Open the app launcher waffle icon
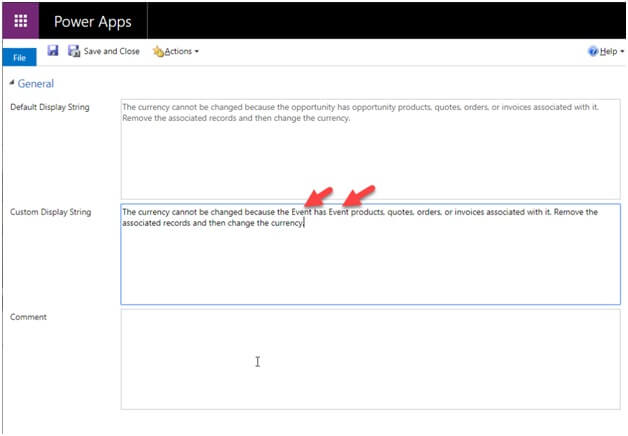Screen dimensions: 628x436 pyautogui.click(x=20, y=20)
